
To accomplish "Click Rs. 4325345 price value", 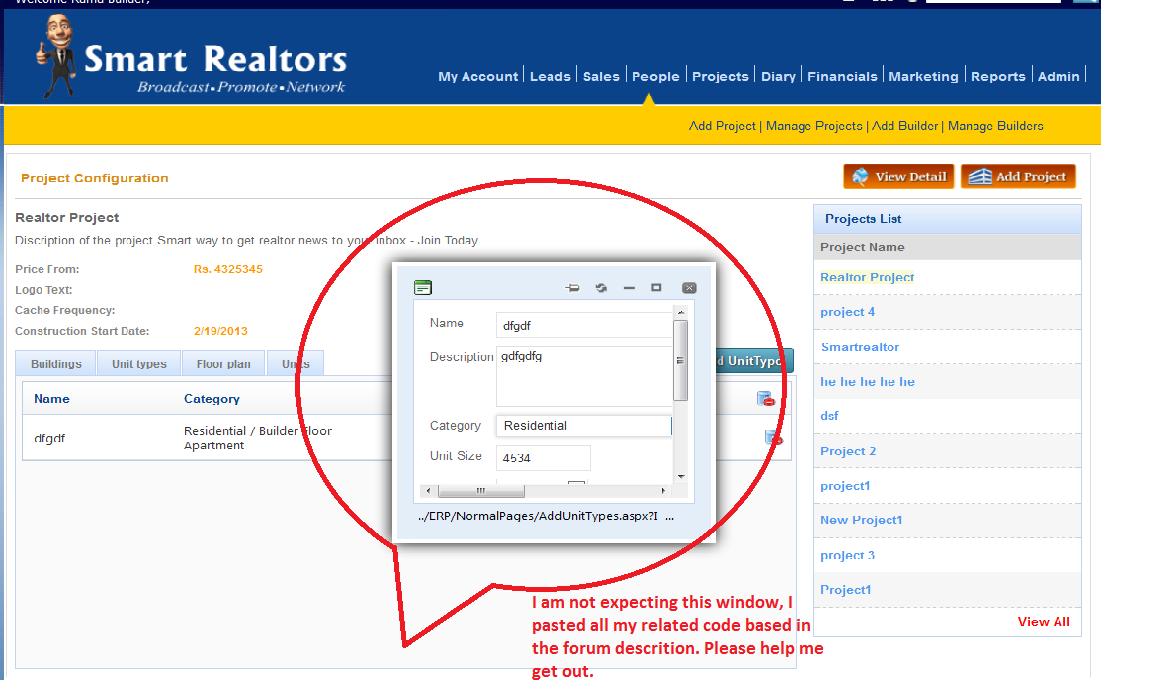I will click(x=228, y=270).
